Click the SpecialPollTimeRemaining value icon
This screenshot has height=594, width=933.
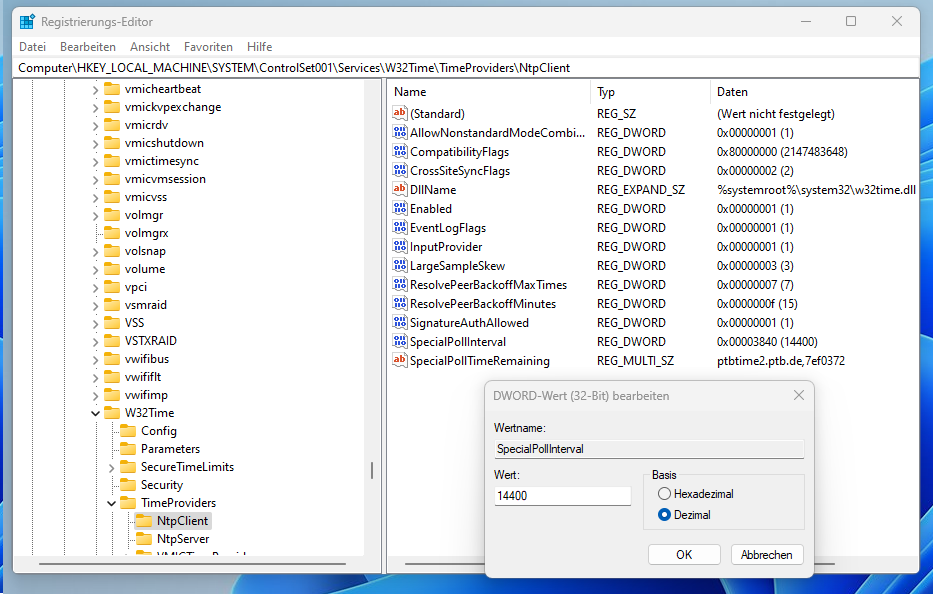[400, 360]
